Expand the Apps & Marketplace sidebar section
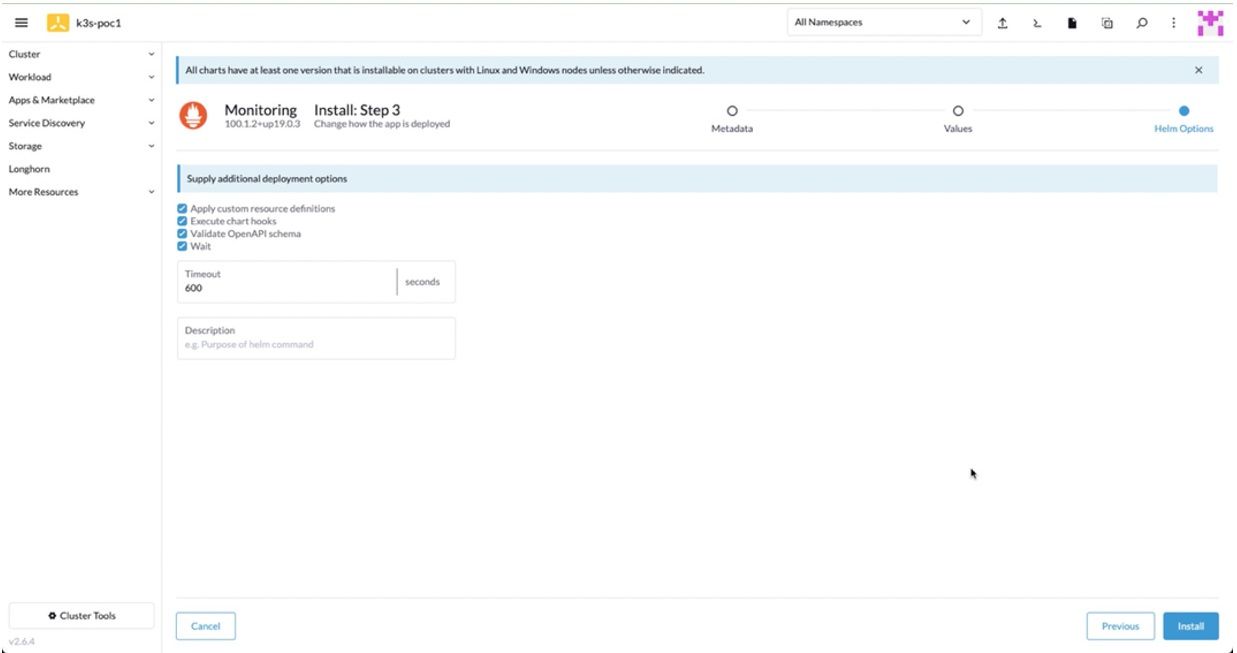This screenshot has height=653, width=1237. (80, 100)
